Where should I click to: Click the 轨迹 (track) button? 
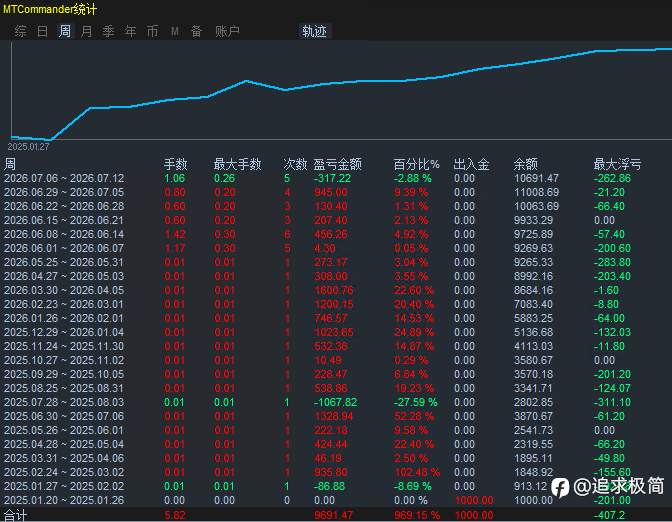pos(314,31)
